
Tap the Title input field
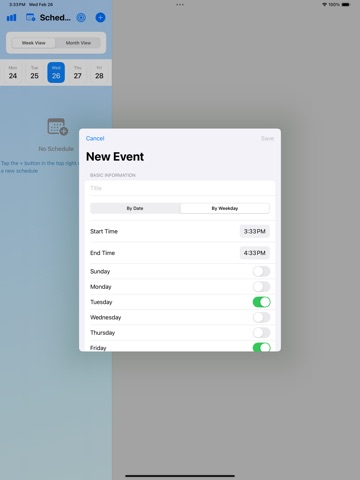[x=180, y=188]
